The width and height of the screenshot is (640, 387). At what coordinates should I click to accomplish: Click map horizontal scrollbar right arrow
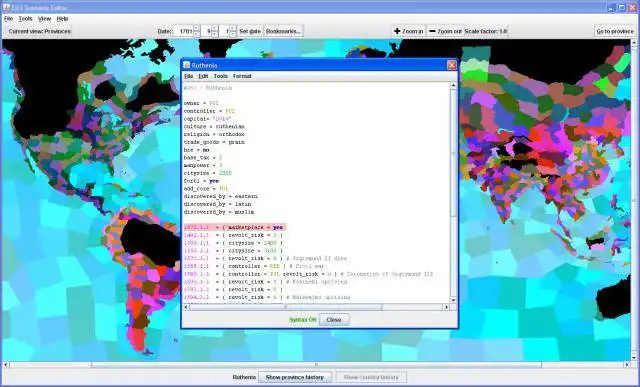coord(627,365)
